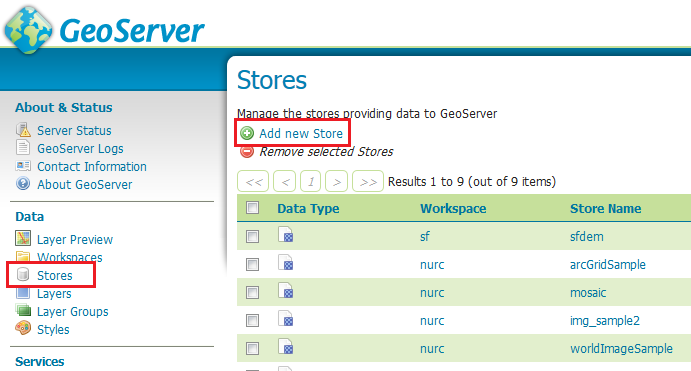The width and height of the screenshot is (691, 371).
Task: Select the mosaic store row checkbox
Action: 253,293
